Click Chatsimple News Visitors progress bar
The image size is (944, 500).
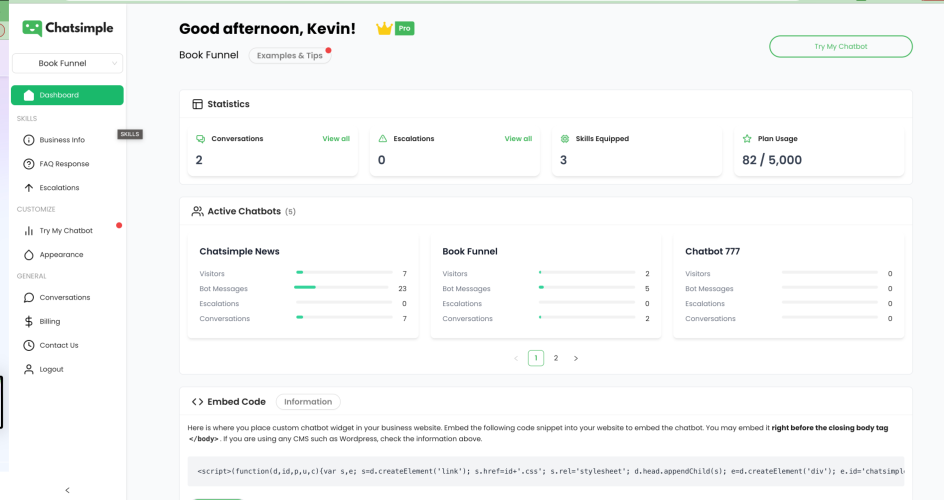pos(344,273)
